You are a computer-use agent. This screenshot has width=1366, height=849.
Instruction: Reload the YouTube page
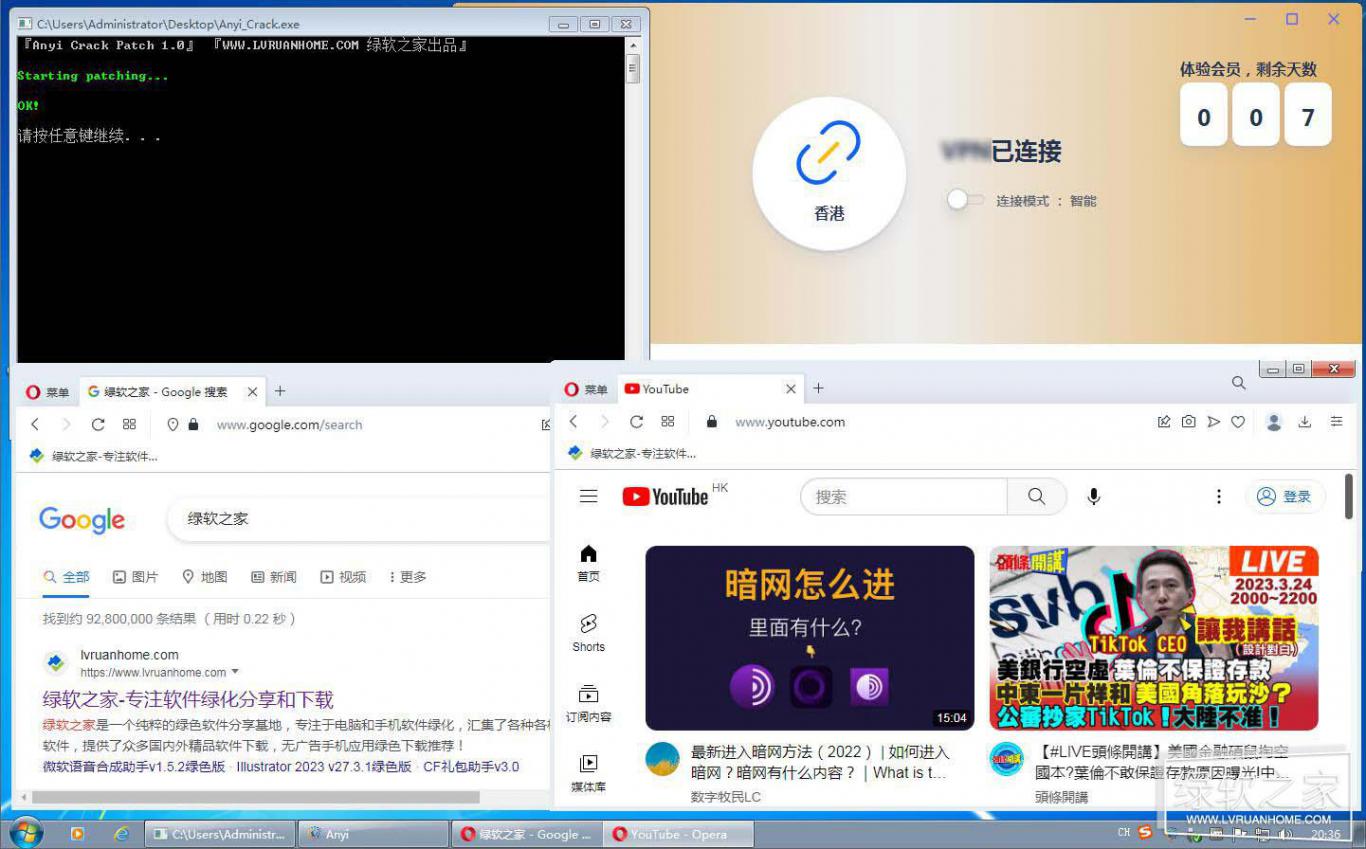(637, 422)
